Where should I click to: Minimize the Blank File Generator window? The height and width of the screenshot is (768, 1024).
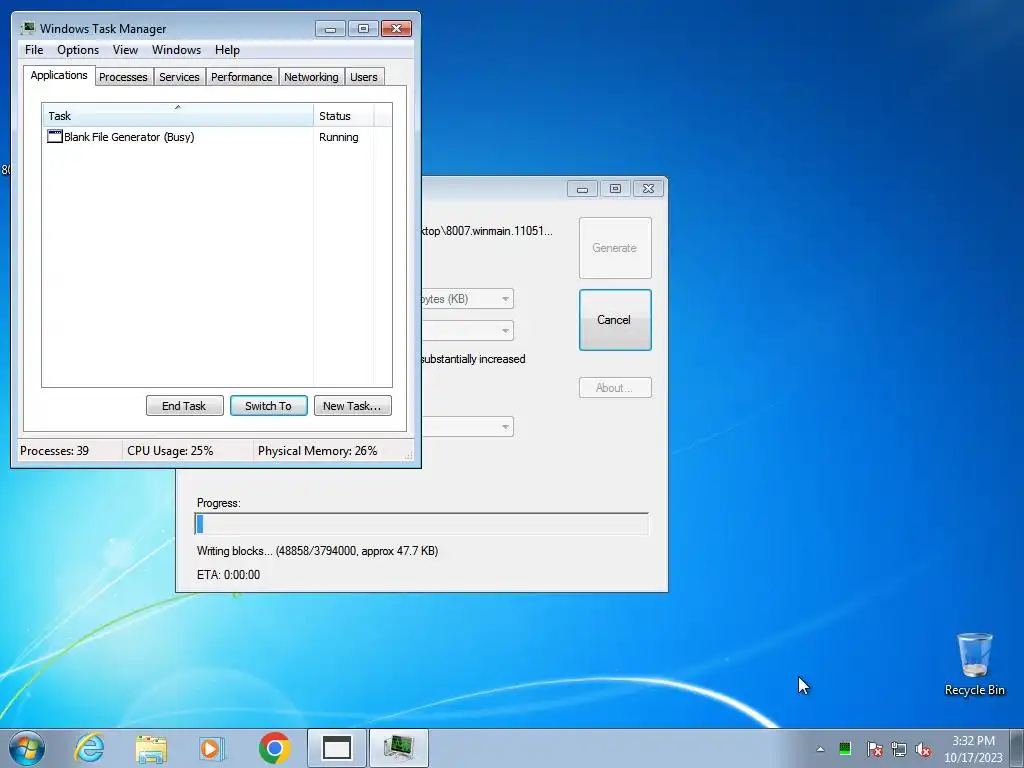pos(583,189)
